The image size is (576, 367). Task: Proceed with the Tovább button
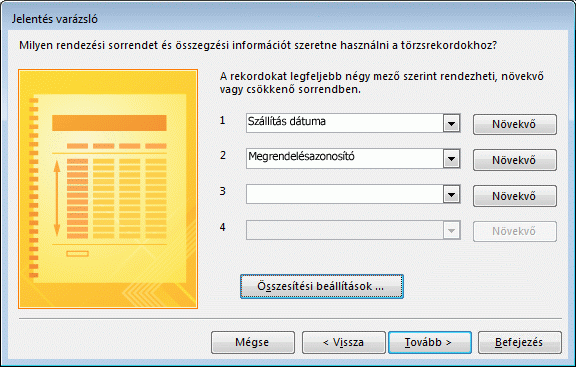point(430,342)
